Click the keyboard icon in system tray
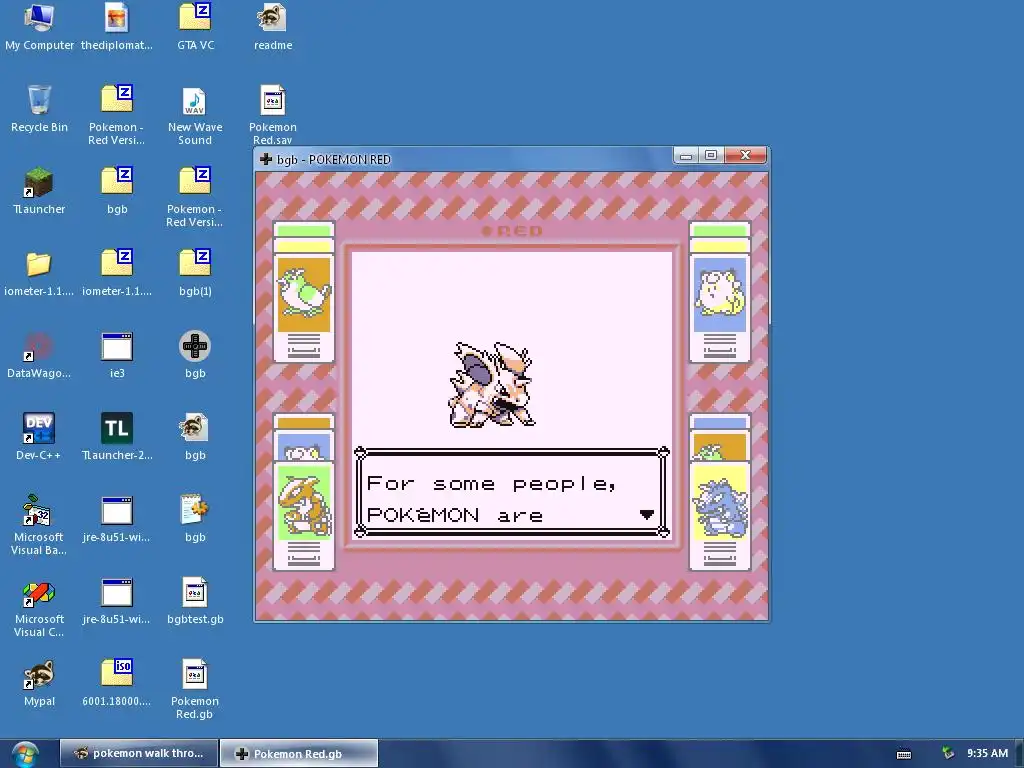 904,754
